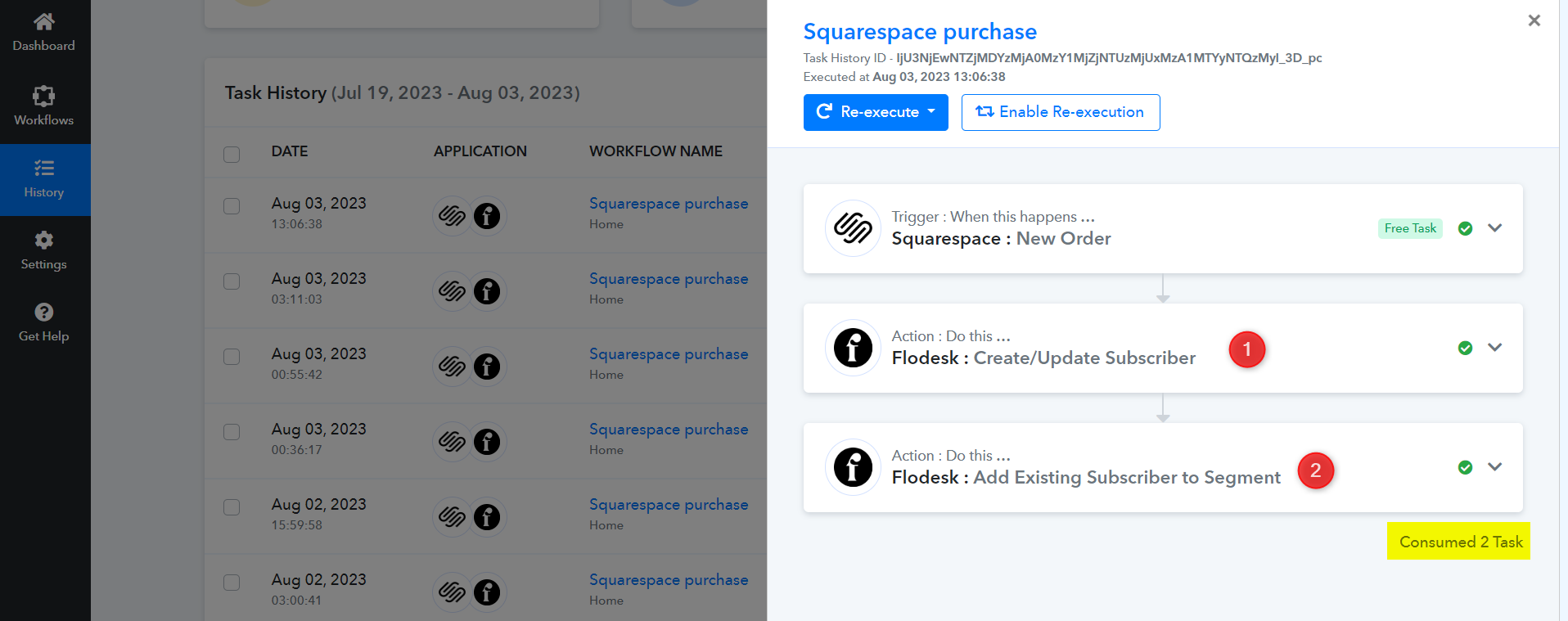Click the Squarespace purchase panel title
Viewport: 1568px width, 621px height.
point(920,32)
